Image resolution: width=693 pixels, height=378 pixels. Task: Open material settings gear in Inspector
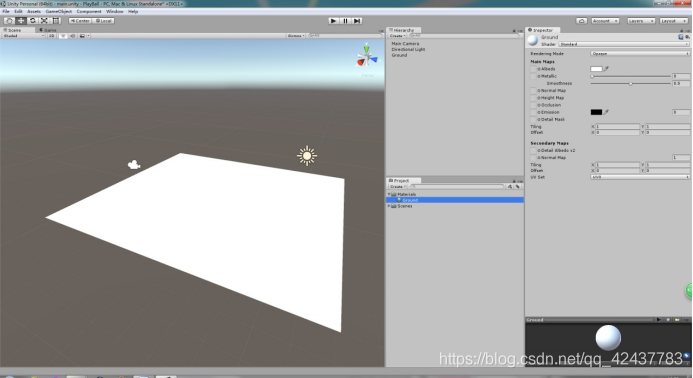(687, 37)
